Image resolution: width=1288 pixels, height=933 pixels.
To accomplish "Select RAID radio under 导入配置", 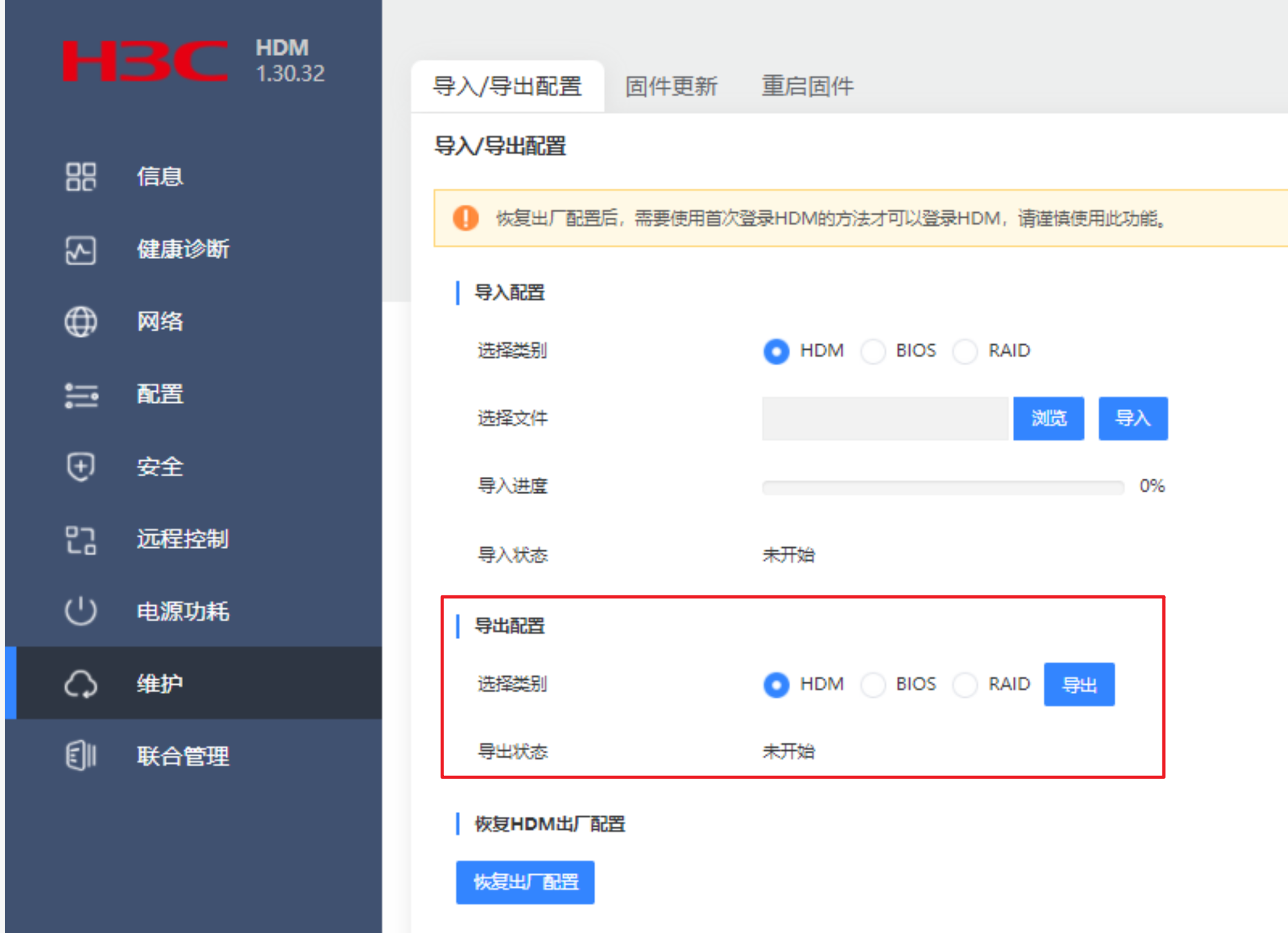I will pyautogui.click(x=965, y=352).
